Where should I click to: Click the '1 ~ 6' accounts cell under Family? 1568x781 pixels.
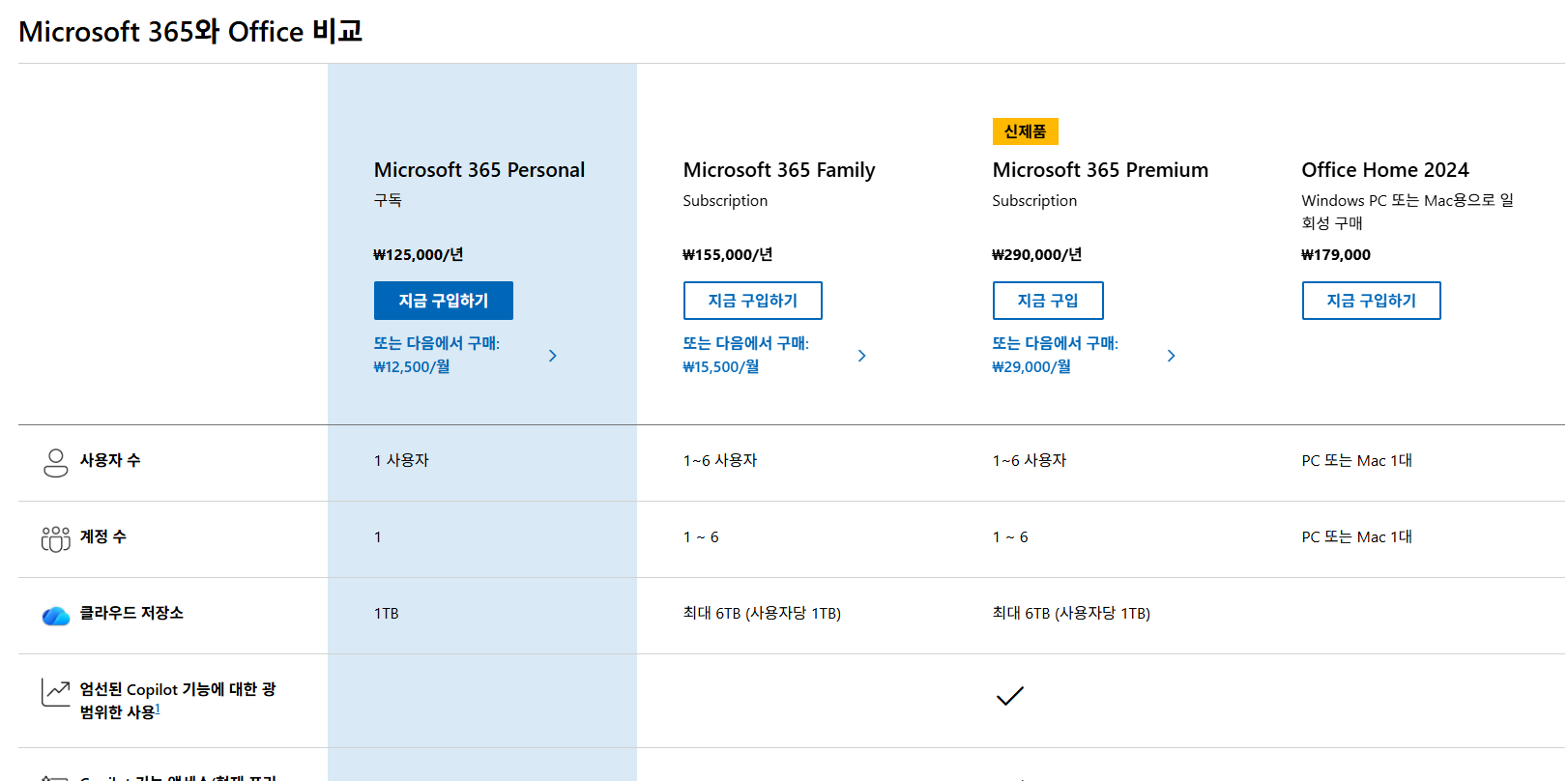[x=701, y=537]
